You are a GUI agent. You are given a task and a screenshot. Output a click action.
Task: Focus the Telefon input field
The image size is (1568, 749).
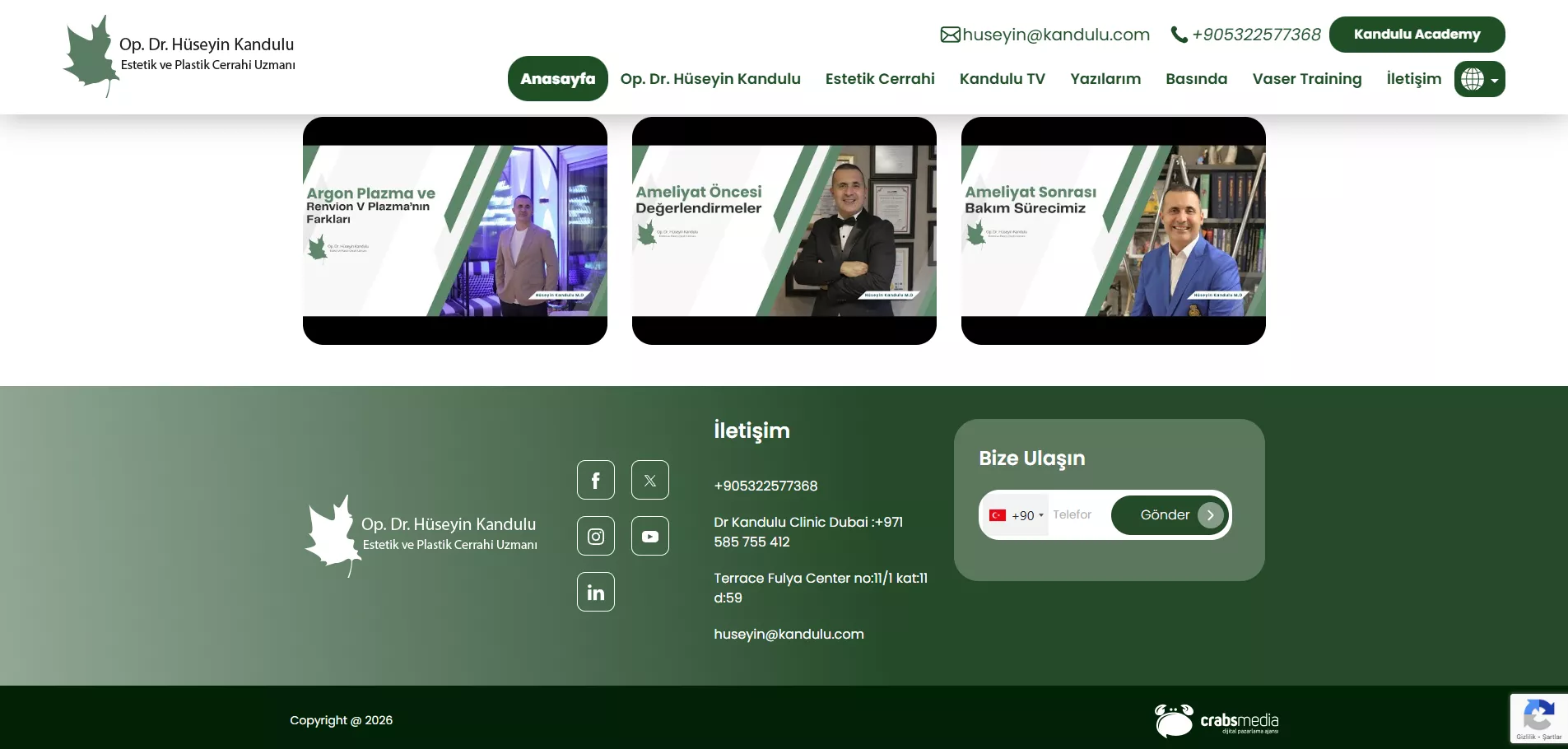(x=1077, y=515)
